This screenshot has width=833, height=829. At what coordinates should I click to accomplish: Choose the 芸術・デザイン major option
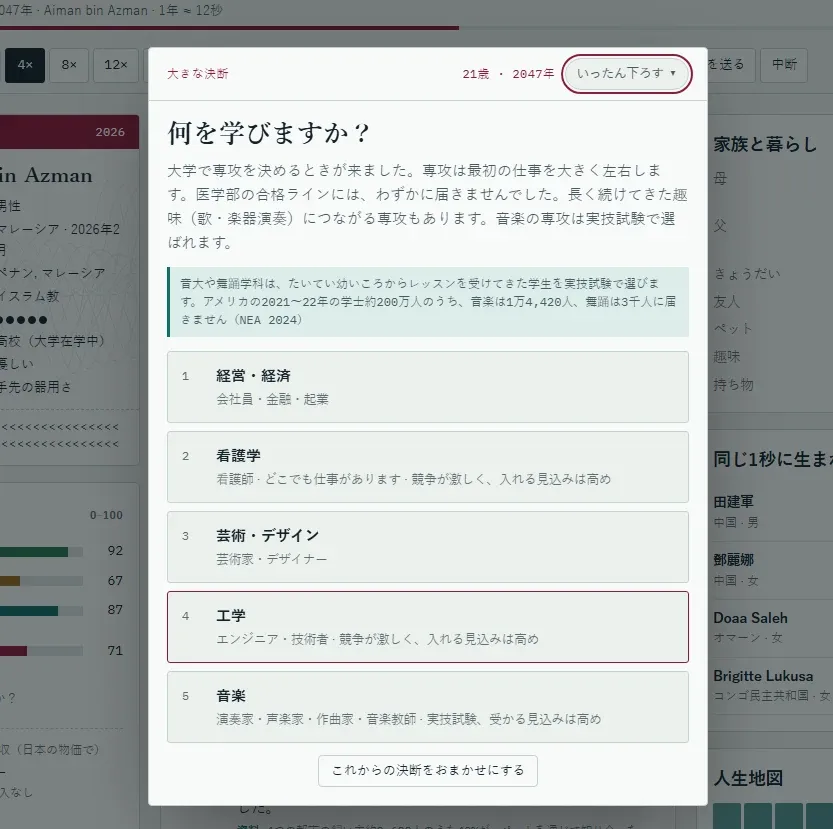(428, 547)
